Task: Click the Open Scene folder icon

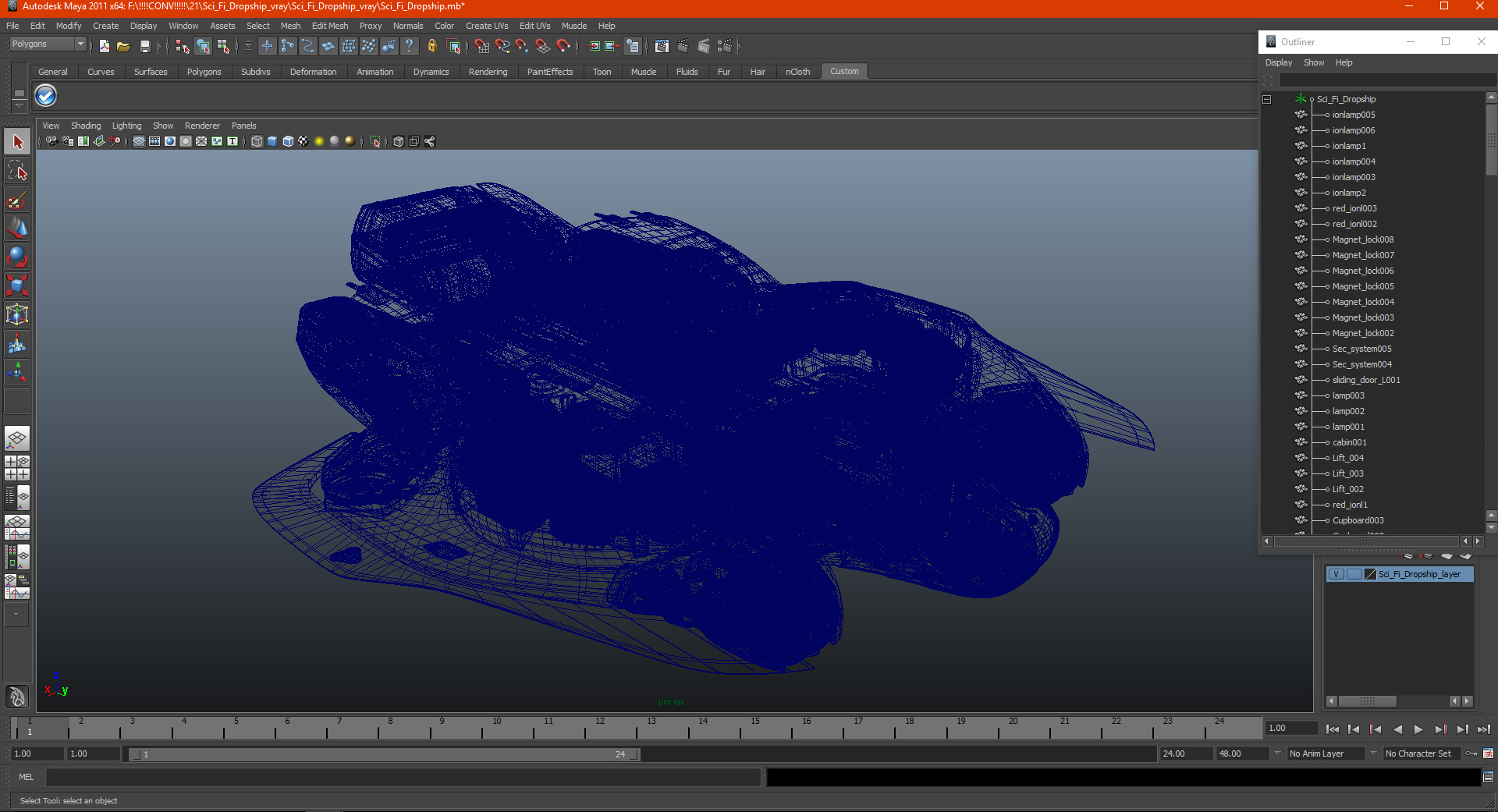Action: coord(123,47)
